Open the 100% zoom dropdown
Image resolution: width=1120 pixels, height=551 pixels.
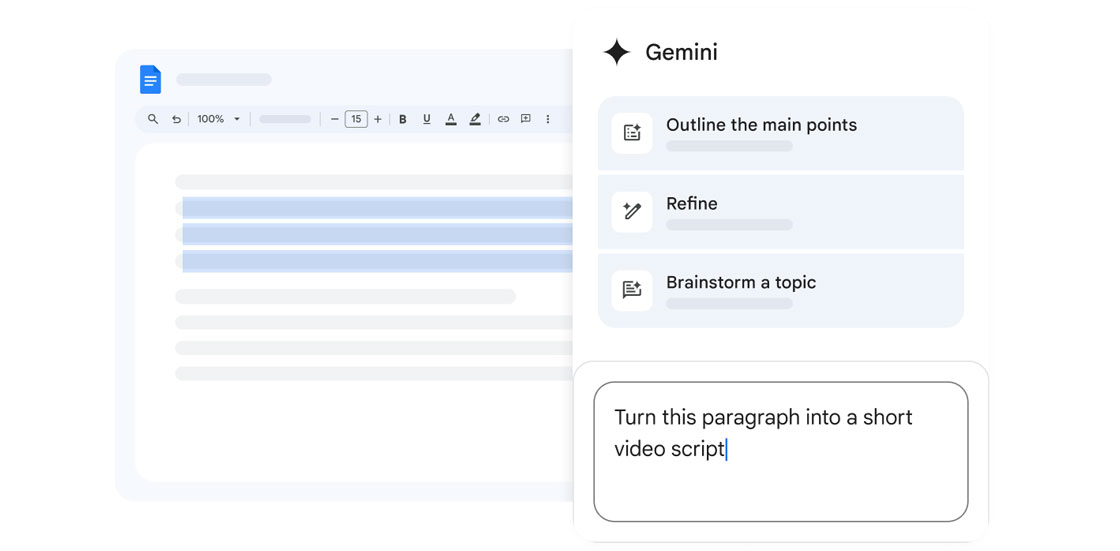(x=219, y=119)
